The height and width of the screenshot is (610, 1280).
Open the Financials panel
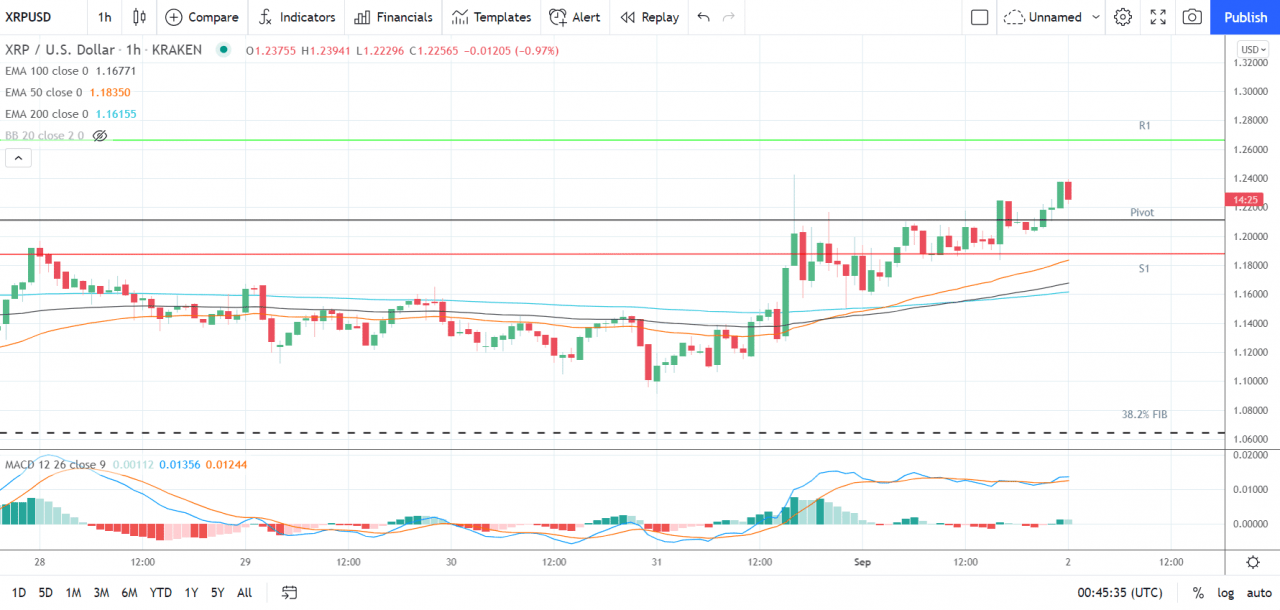point(392,17)
